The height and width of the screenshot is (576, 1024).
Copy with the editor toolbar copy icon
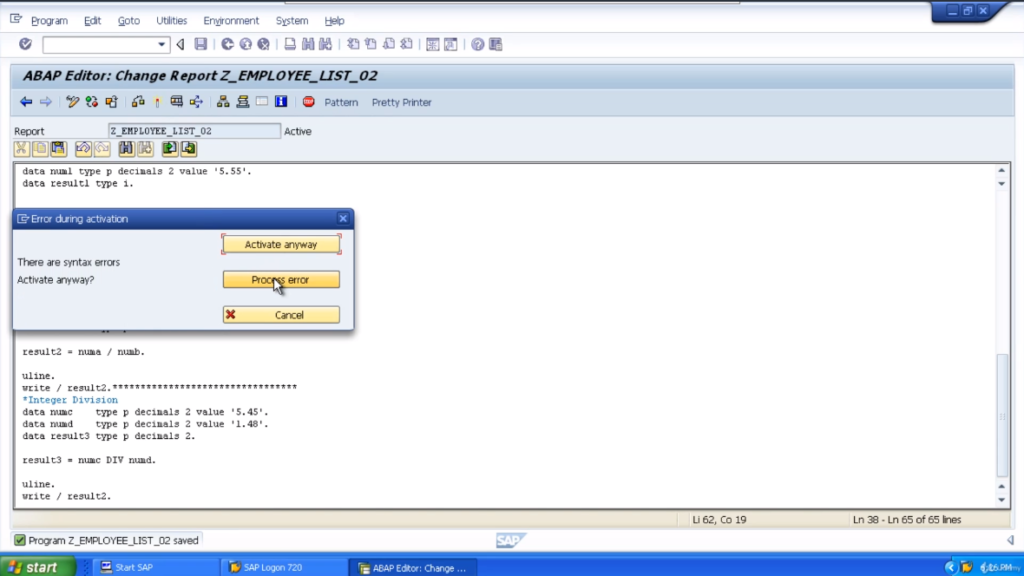click(x=40, y=149)
